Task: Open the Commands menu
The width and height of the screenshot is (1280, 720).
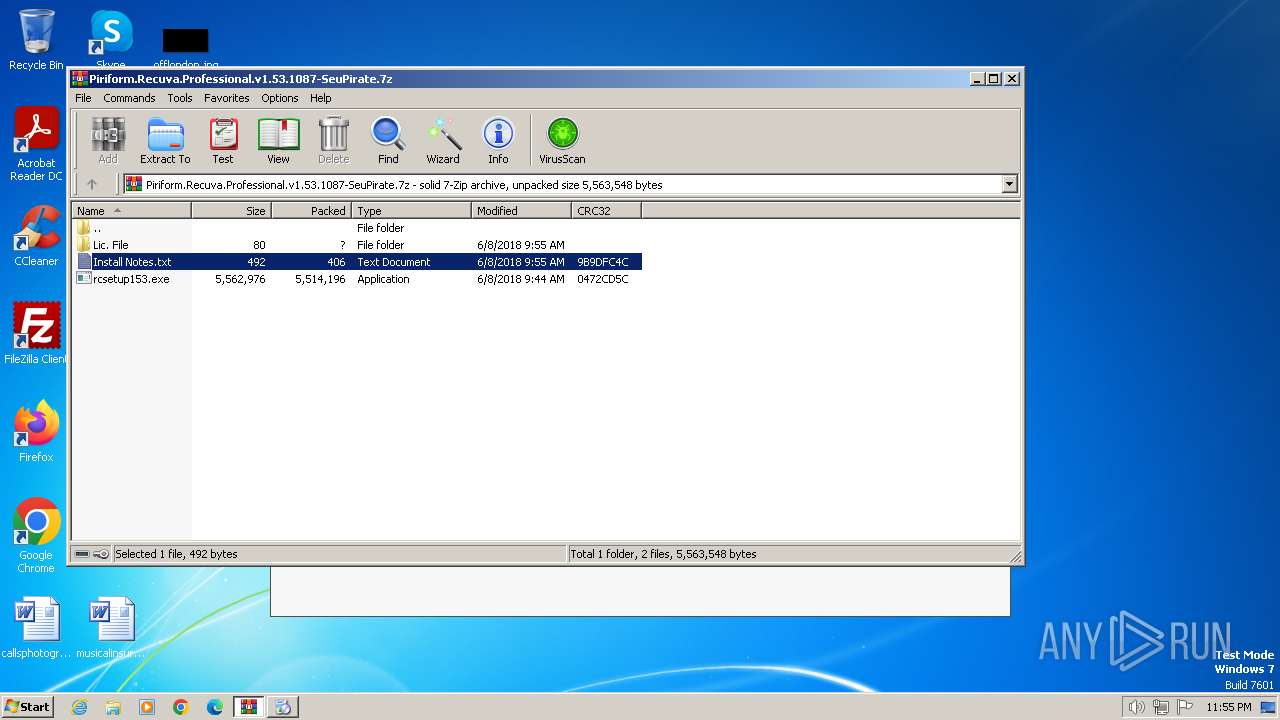Action: click(129, 98)
